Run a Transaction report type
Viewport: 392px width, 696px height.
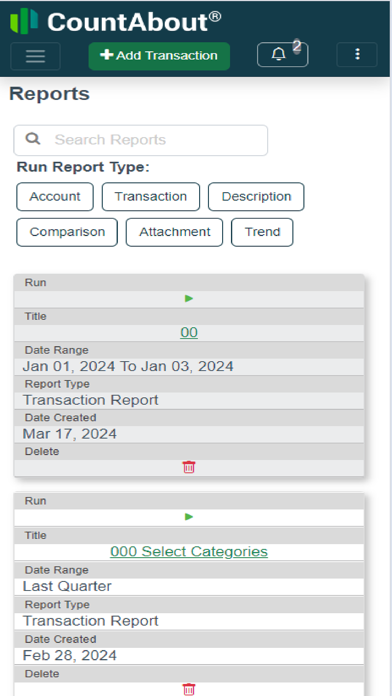(151, 197)
